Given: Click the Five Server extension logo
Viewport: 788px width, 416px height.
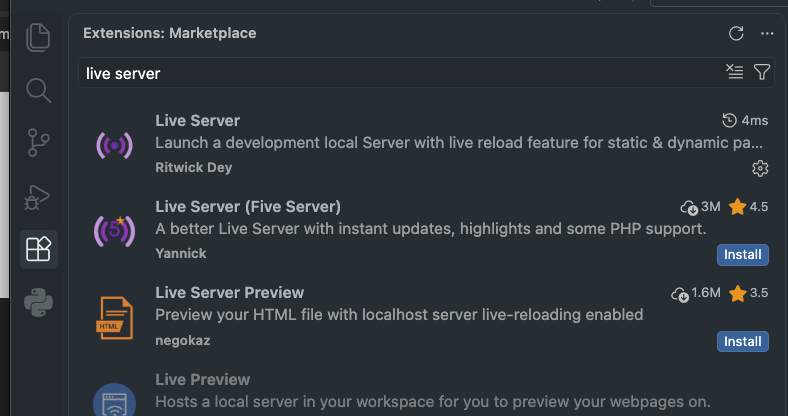Looking at the screenshot, I should coord(115,231).
